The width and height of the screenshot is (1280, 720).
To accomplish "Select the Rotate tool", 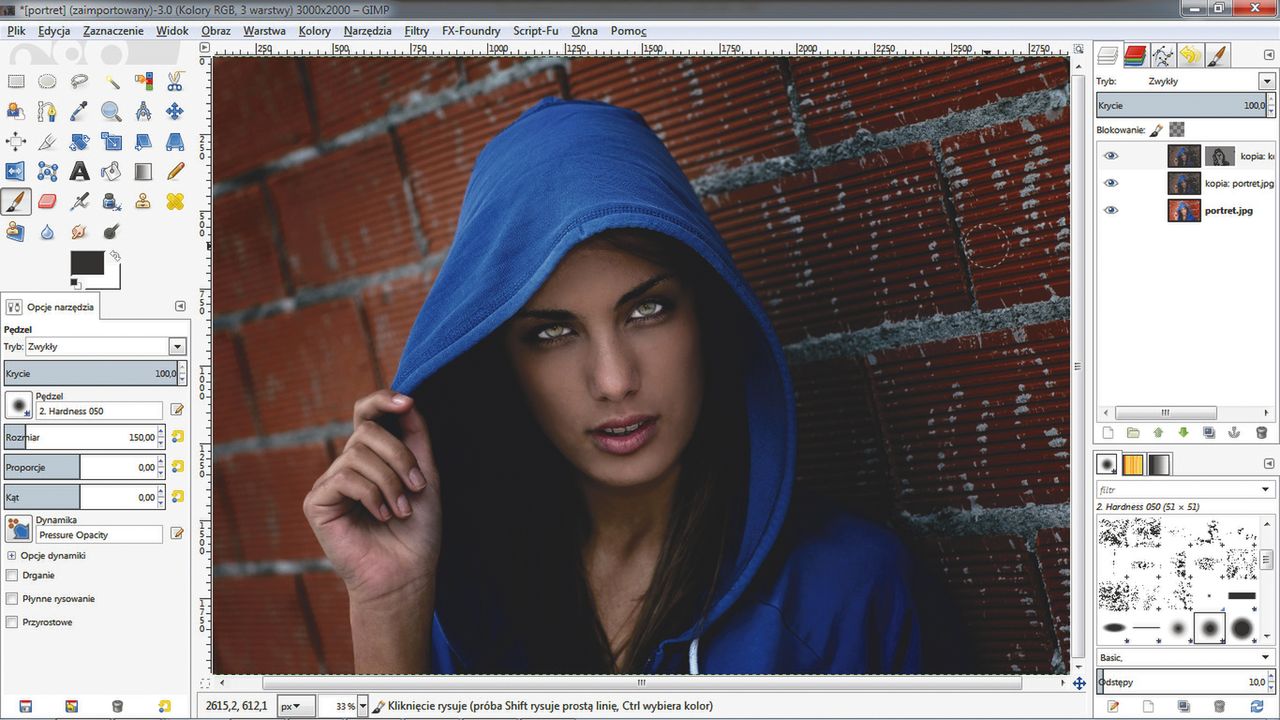I will 79,142.
